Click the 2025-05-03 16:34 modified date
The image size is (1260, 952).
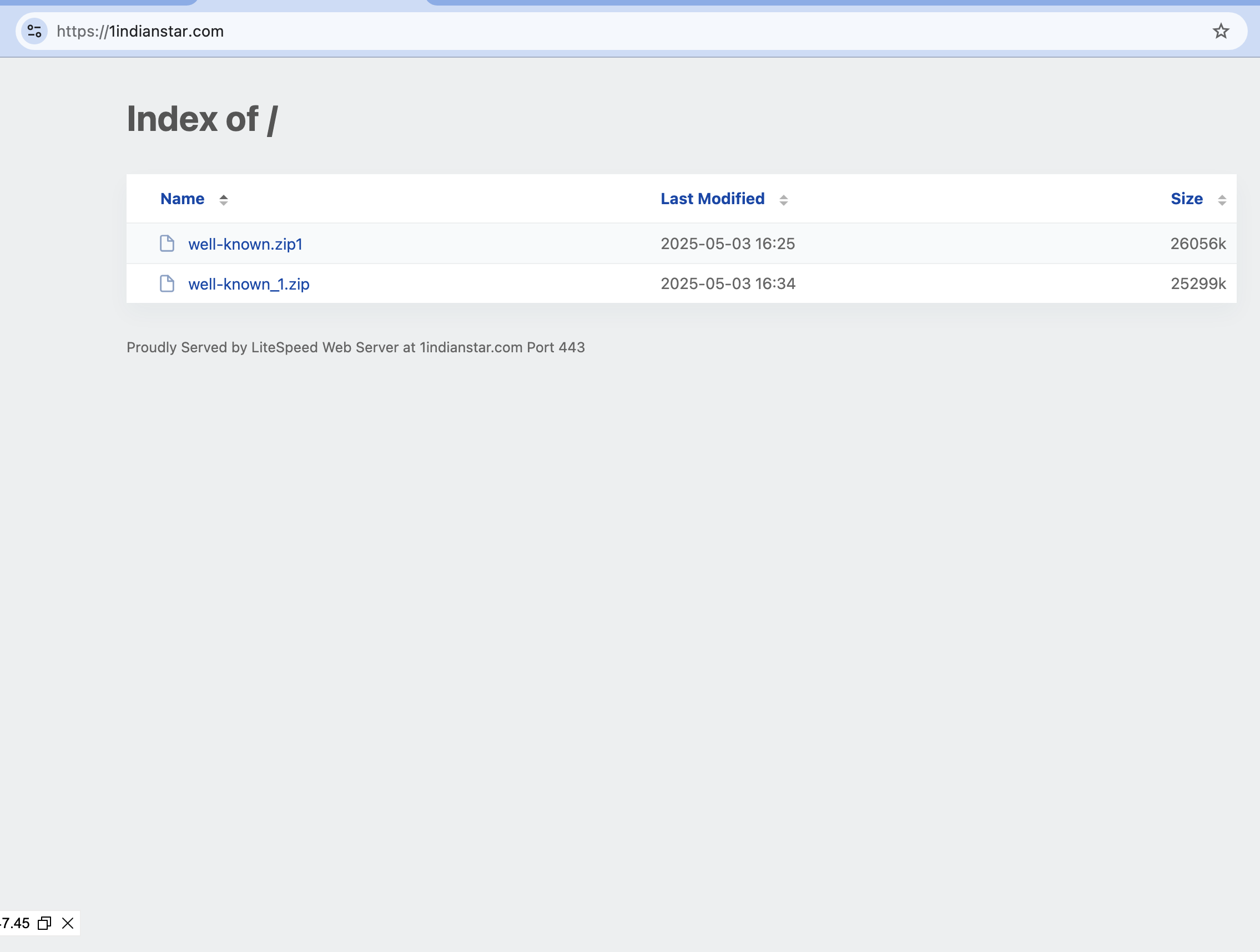[x=727, y=283]
